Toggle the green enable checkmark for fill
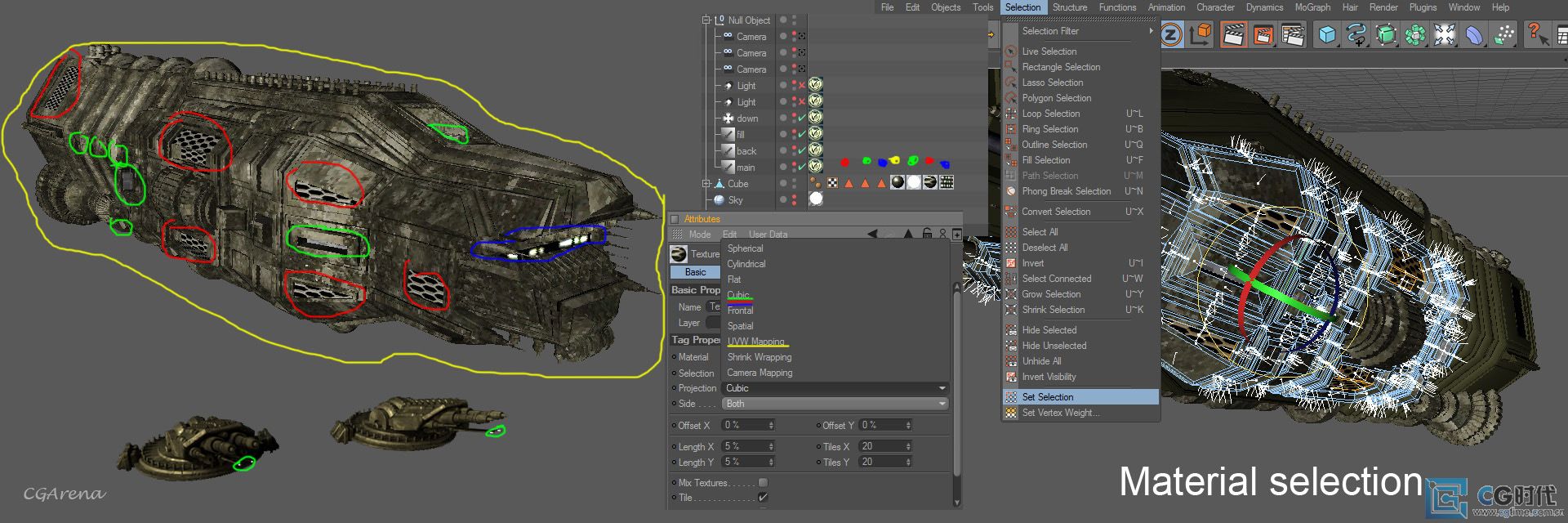 coord(802,134)
